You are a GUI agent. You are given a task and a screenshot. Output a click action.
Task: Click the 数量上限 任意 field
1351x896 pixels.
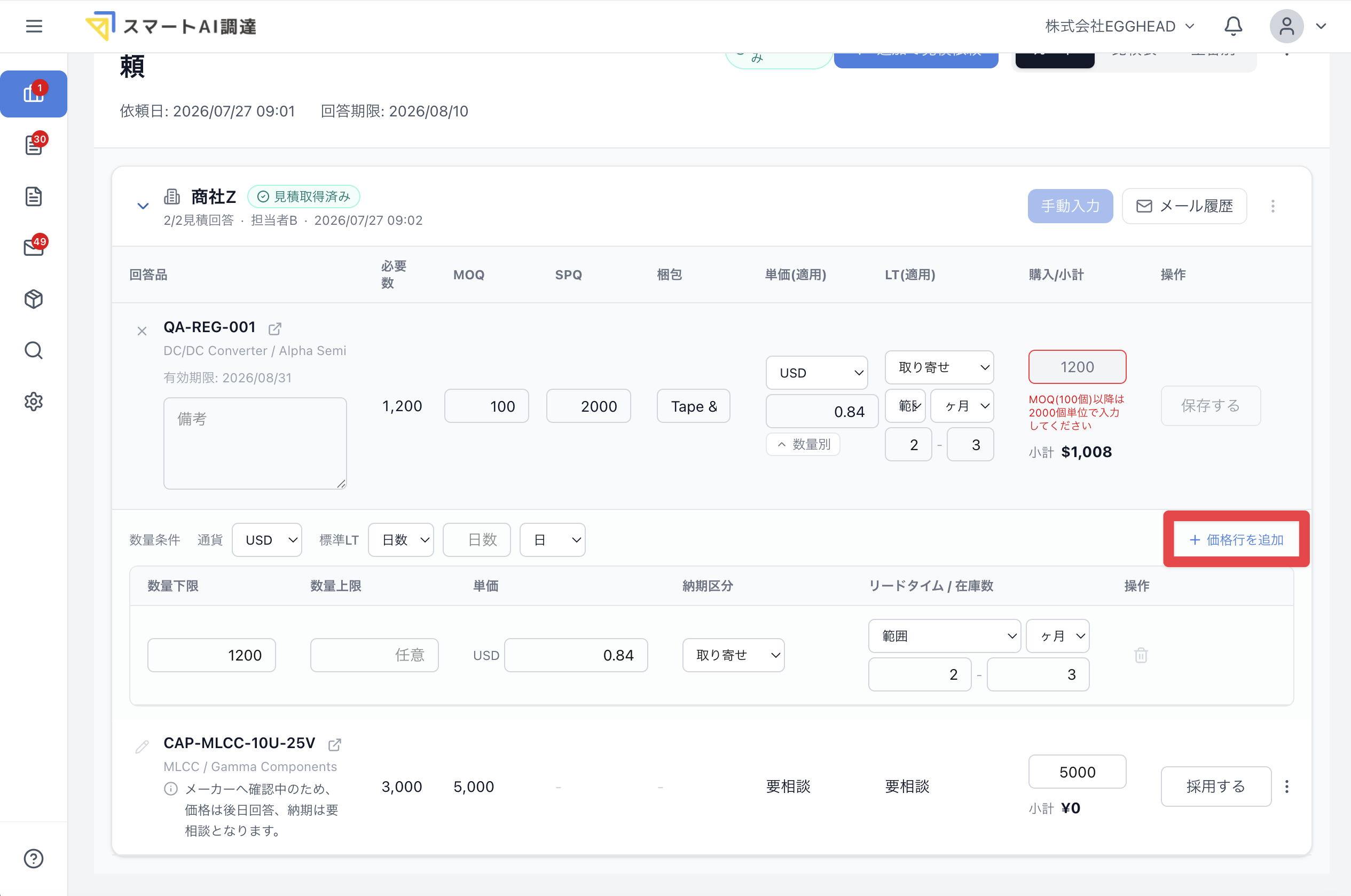coord(374,655)
